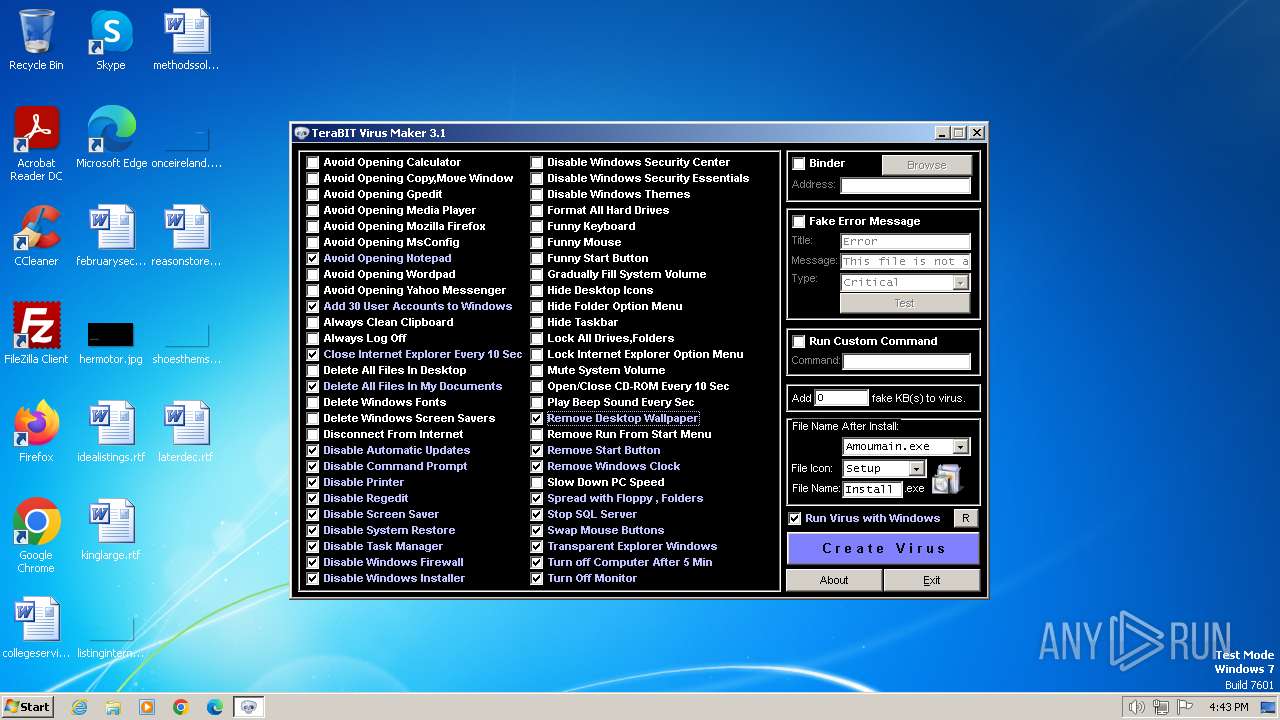Enable the Fake Error Message checkbox

point(799,221)
